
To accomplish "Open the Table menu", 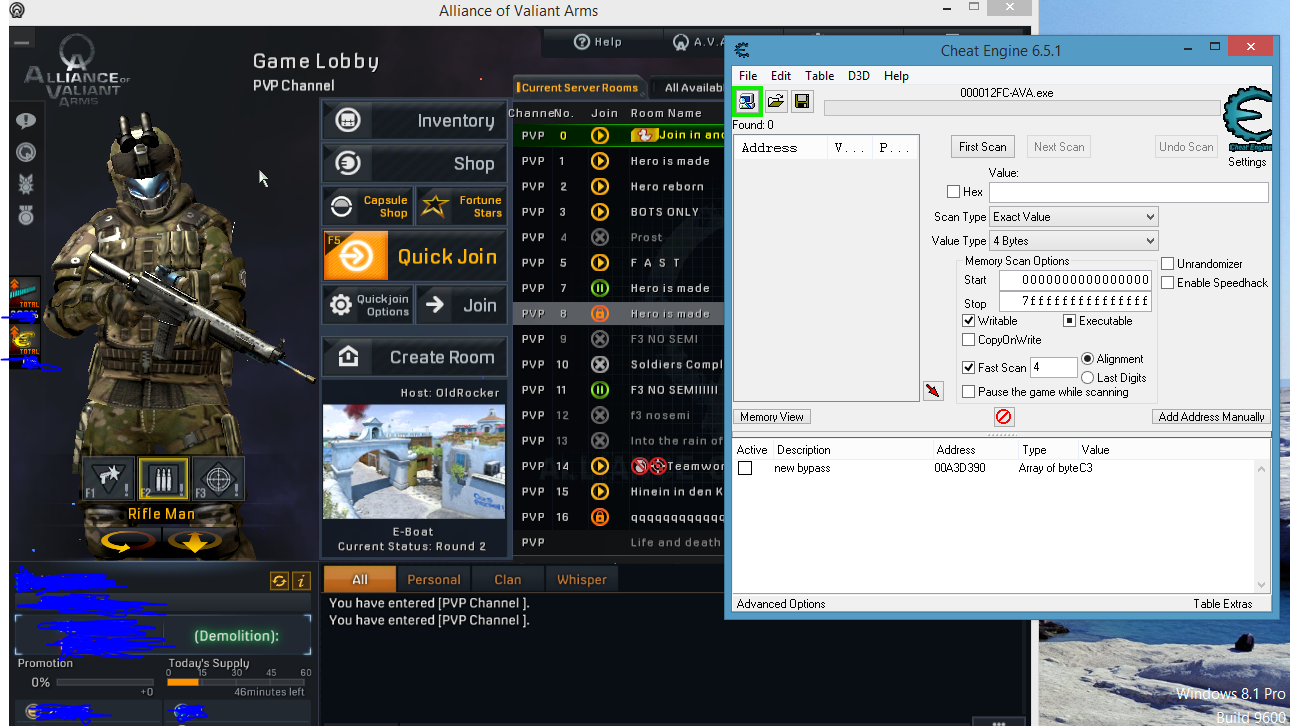I will [820, 76].
